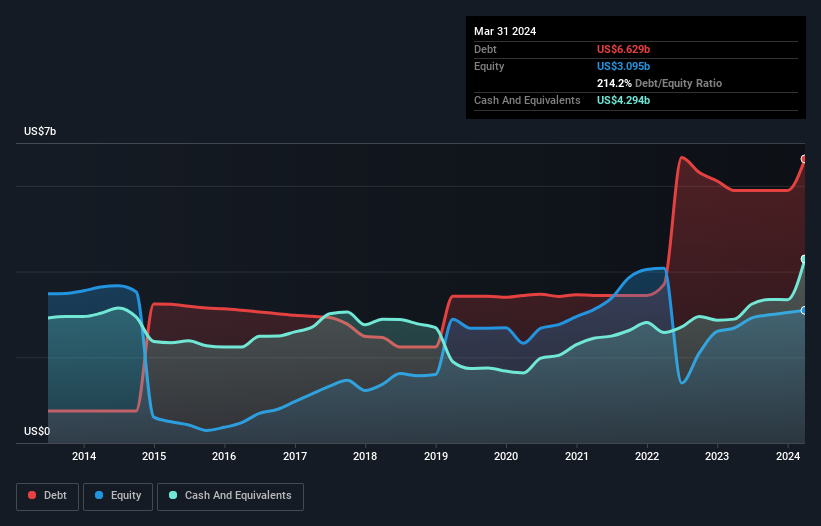Click the teal Cash And Equivalents legend dot
This screenshot has width=821, height=526.
tap(173, 495)
